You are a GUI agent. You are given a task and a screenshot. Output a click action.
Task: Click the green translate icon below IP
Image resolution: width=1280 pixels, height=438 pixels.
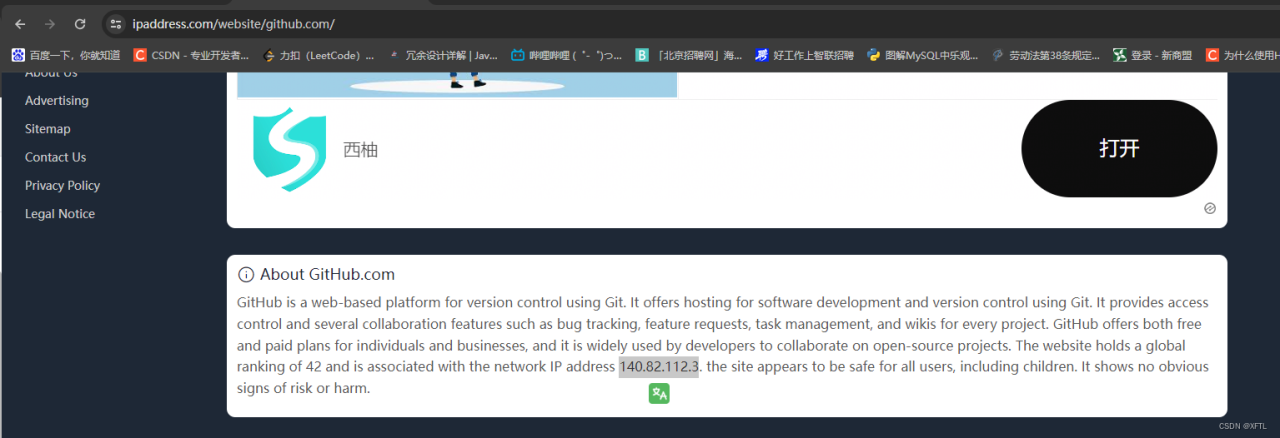(x=658, y=394)
